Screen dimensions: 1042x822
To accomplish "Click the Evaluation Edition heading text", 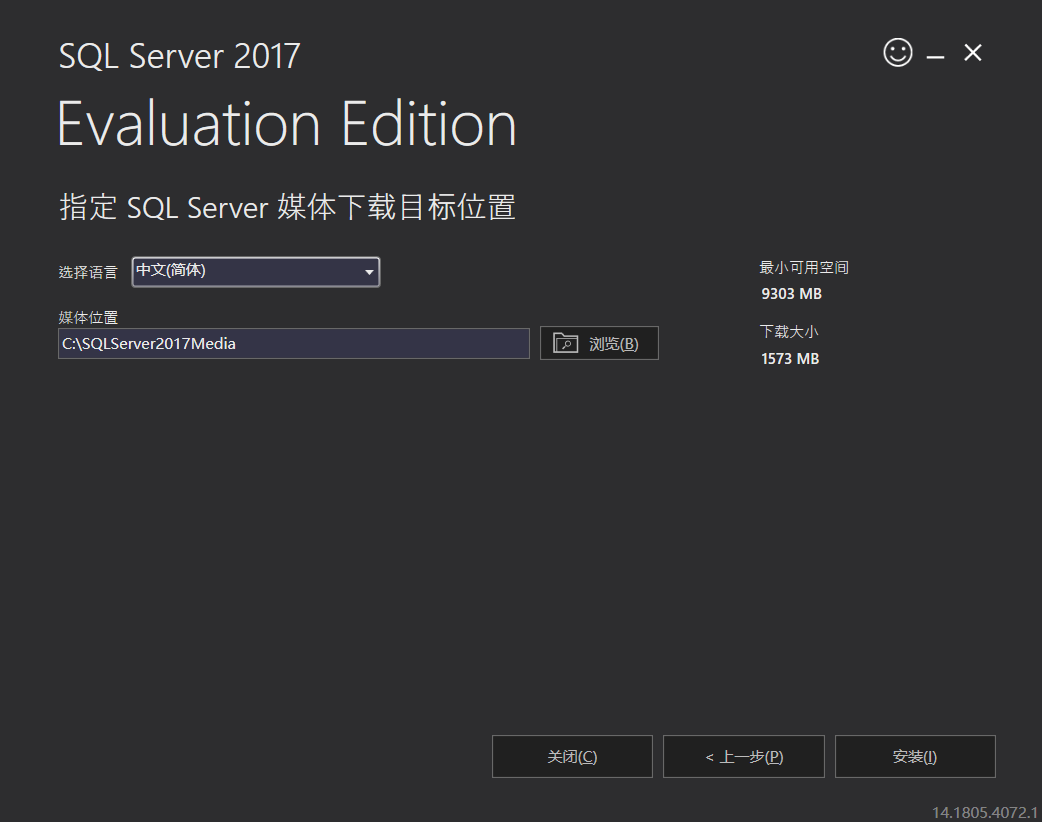I will pyautogui.click(x=287, y=123).
